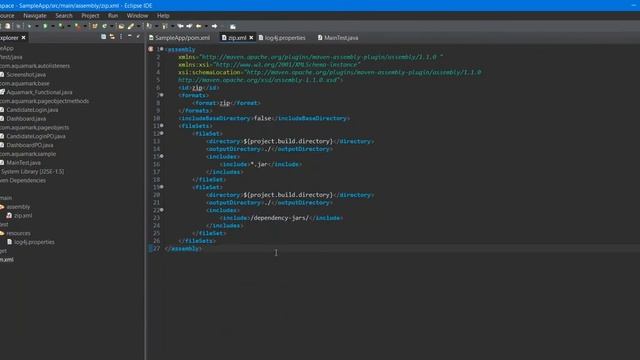Click the Run Last Tool icon with the red toolbox
Screen dimensions: 640x360
tap(77, 26)
